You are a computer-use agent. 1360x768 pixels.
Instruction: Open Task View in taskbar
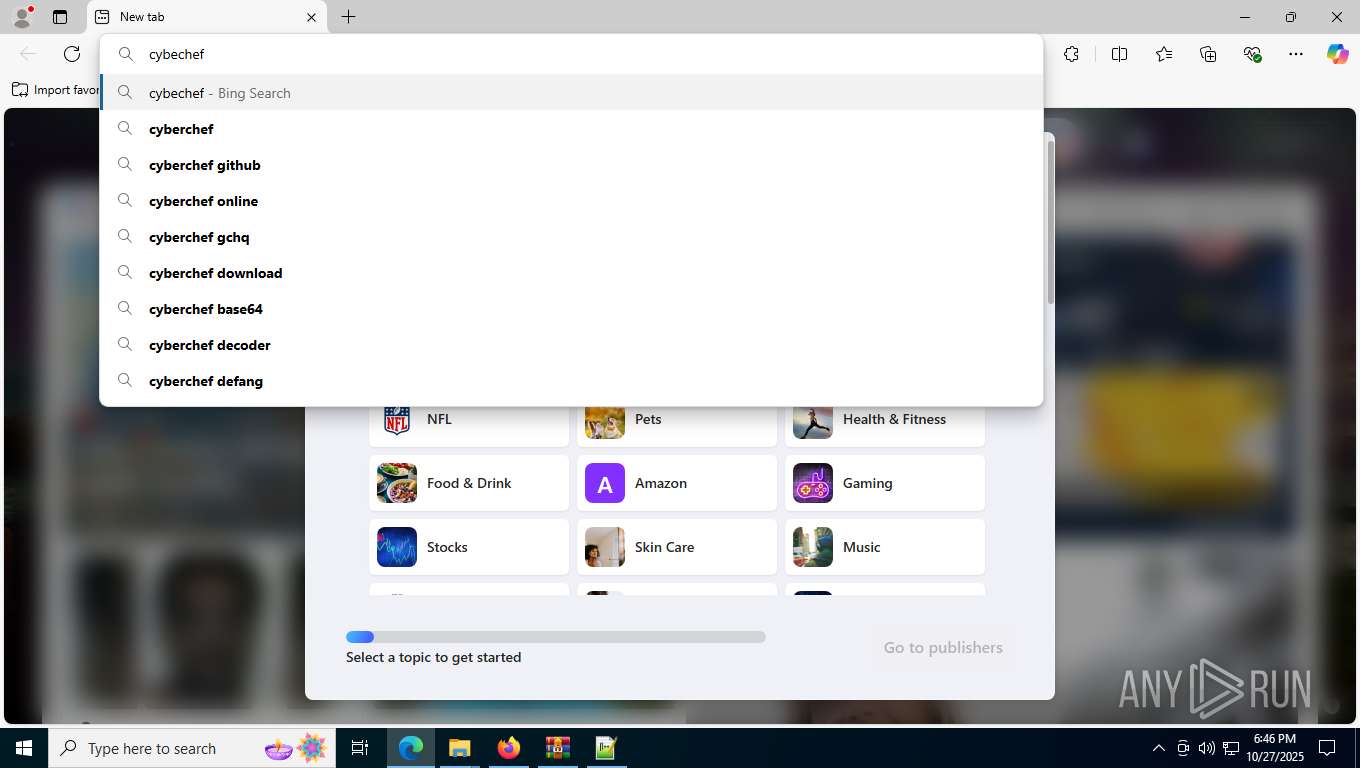tap(360, 748)
